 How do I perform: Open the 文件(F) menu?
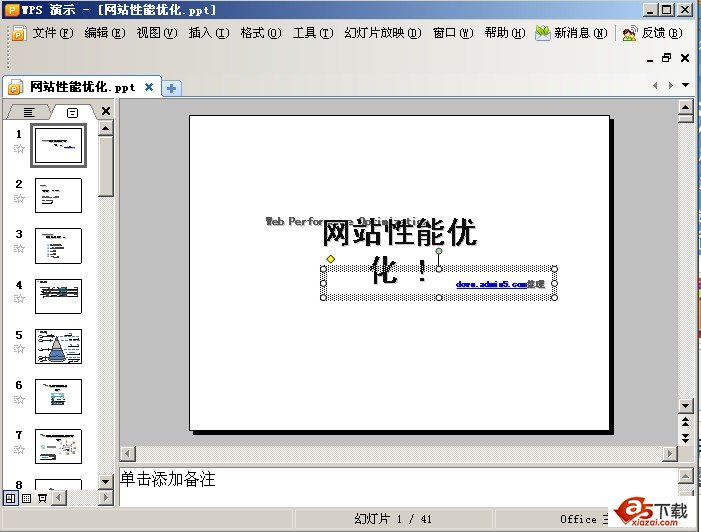coord(53,33)
